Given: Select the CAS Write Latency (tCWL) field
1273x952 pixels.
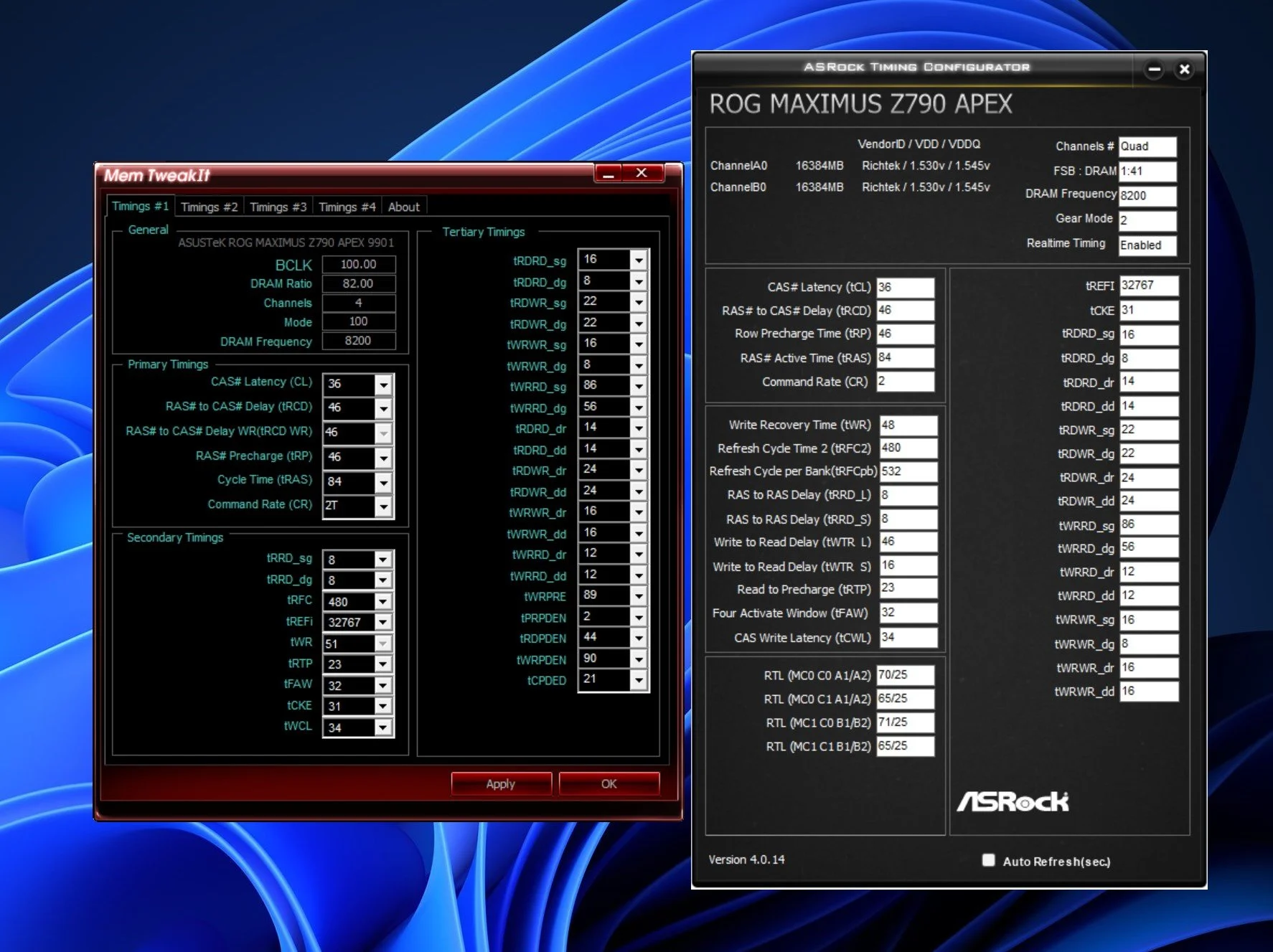Looking at the screenshot, I should 908,637.
